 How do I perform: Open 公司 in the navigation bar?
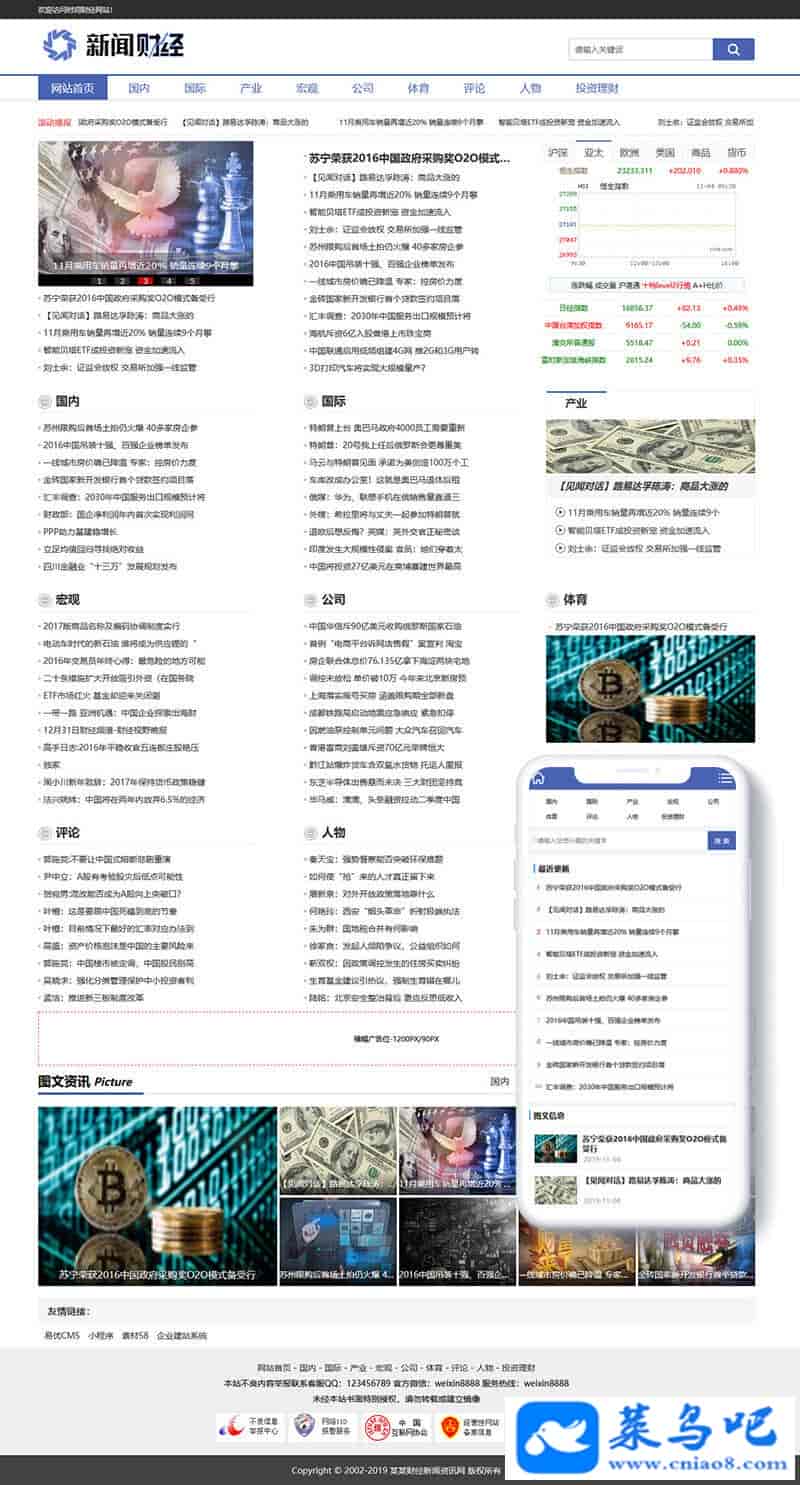point(362,88)
